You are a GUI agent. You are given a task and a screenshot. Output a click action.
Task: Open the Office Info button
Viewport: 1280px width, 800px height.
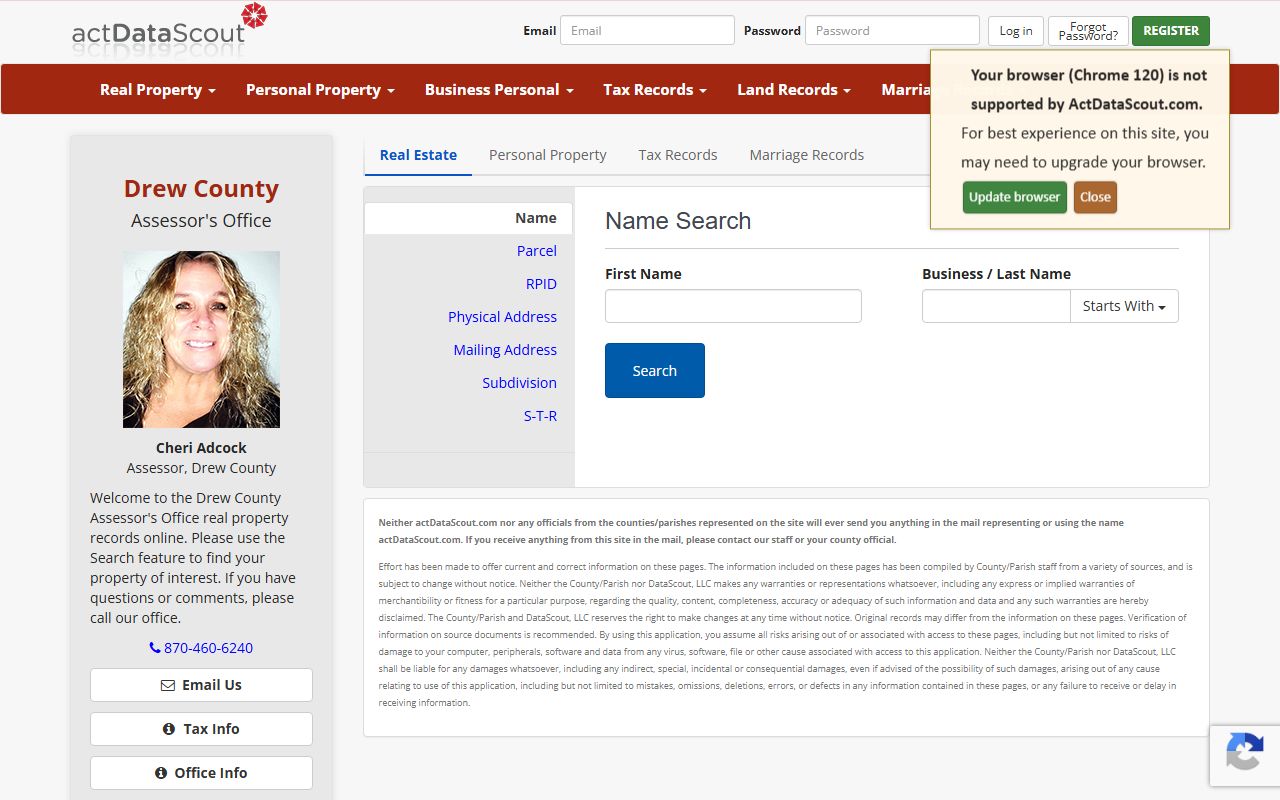pos(201,773)
